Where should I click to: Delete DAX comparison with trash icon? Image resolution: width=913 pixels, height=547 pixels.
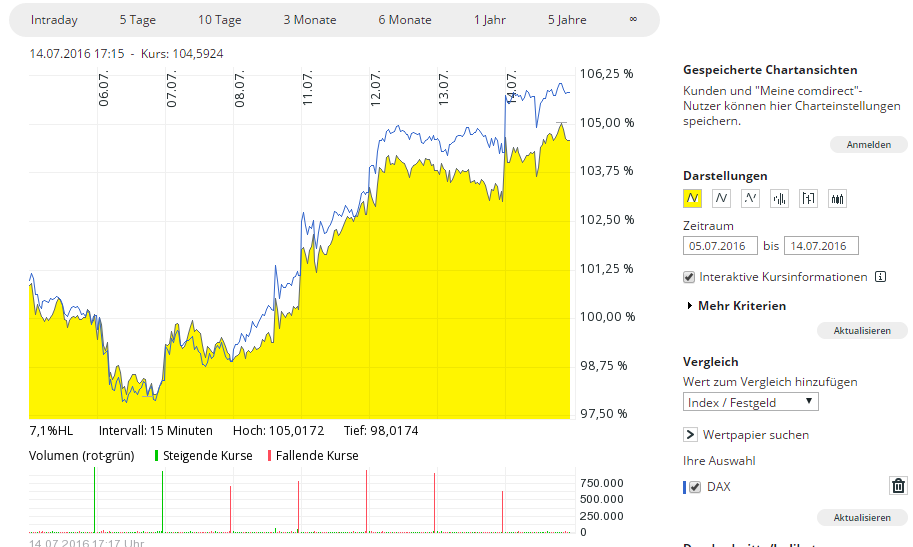click(x=898, y=485)
